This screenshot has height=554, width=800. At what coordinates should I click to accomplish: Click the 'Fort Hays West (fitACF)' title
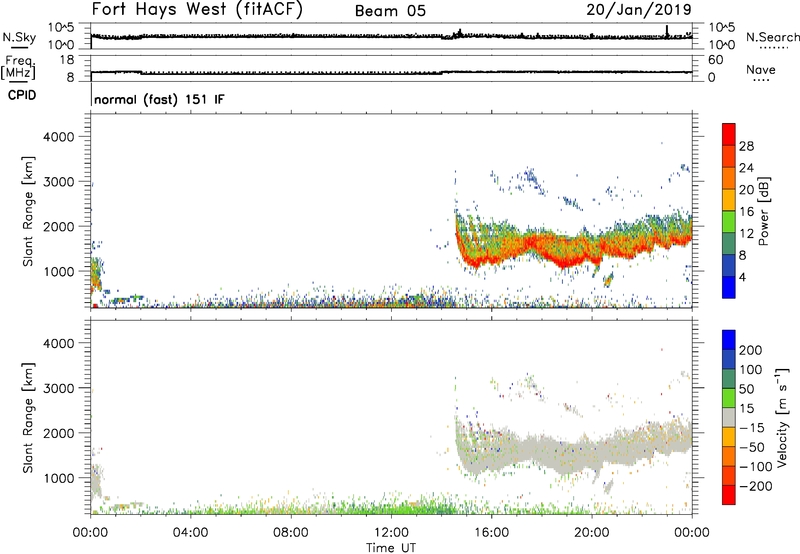tap(197, 10)
